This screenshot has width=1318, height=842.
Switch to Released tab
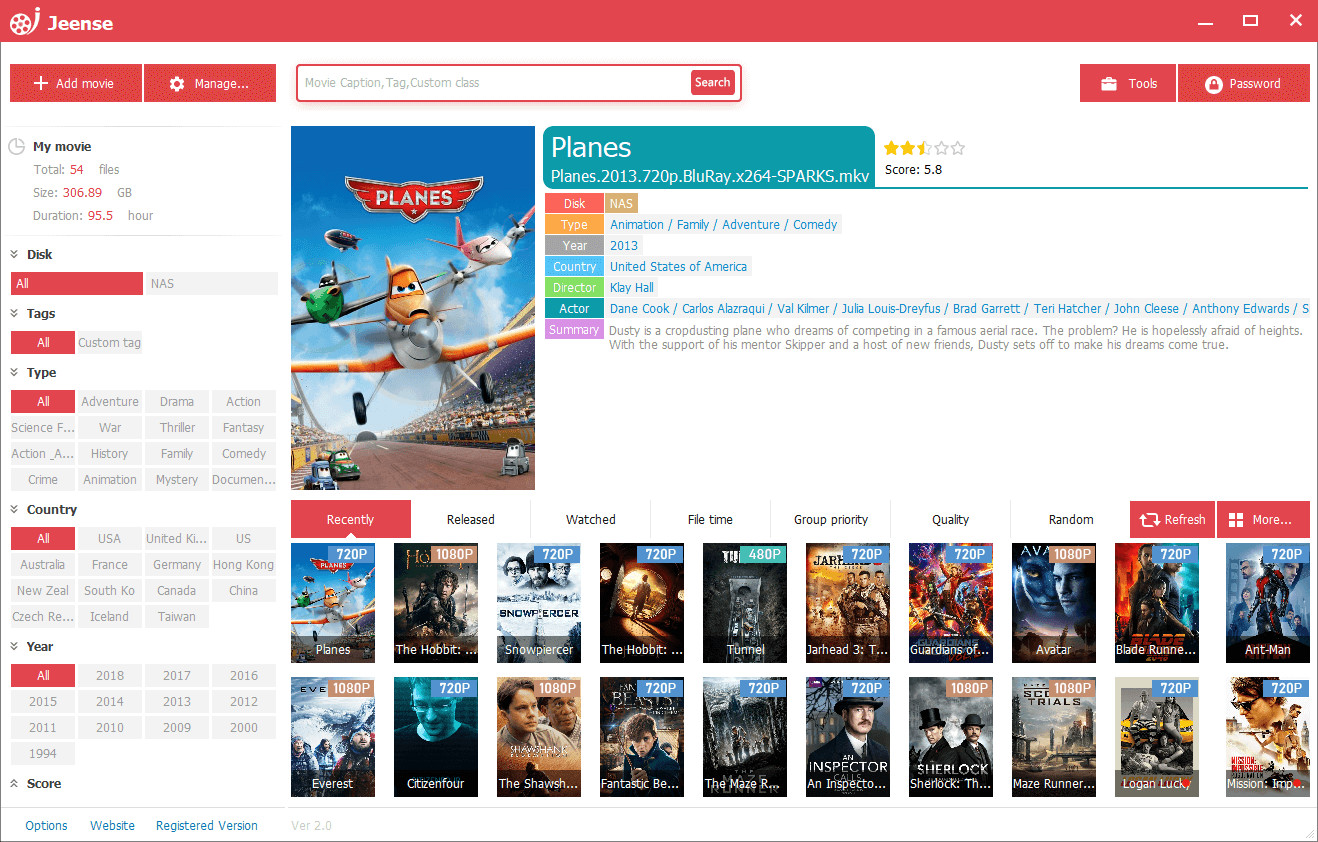click(x=471, y=520)
